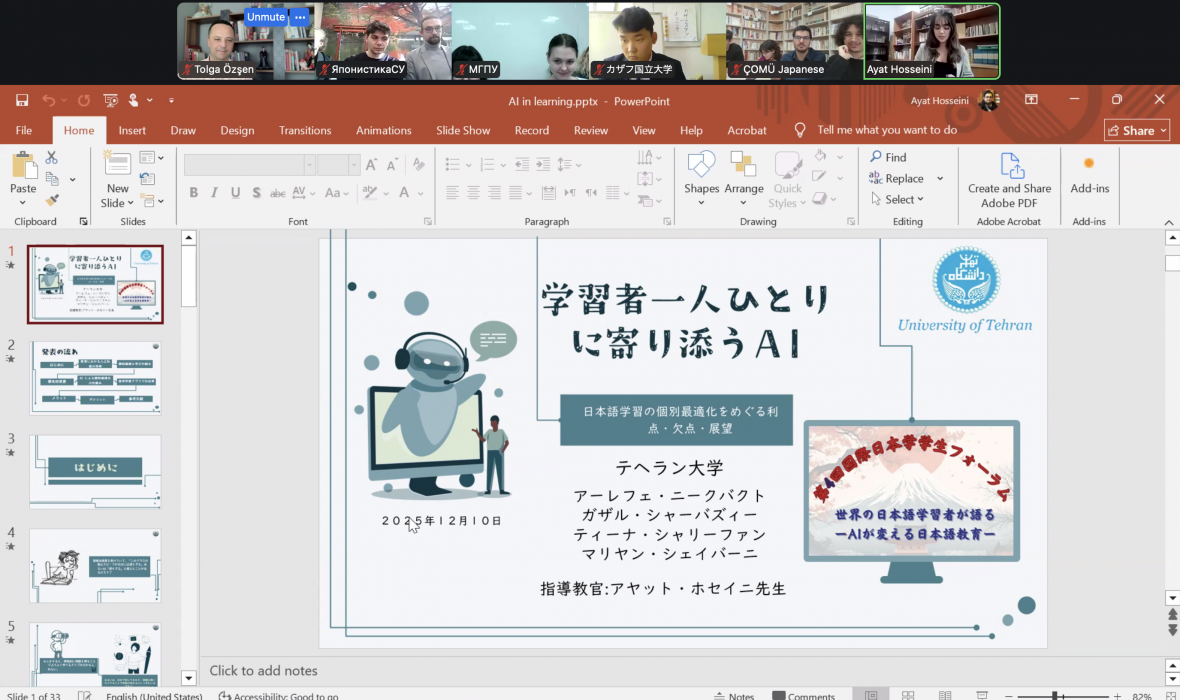Click the Cut scissors icon
Image resolution: width=1180 pixels, height=700 pixels.
pos(51,158)
